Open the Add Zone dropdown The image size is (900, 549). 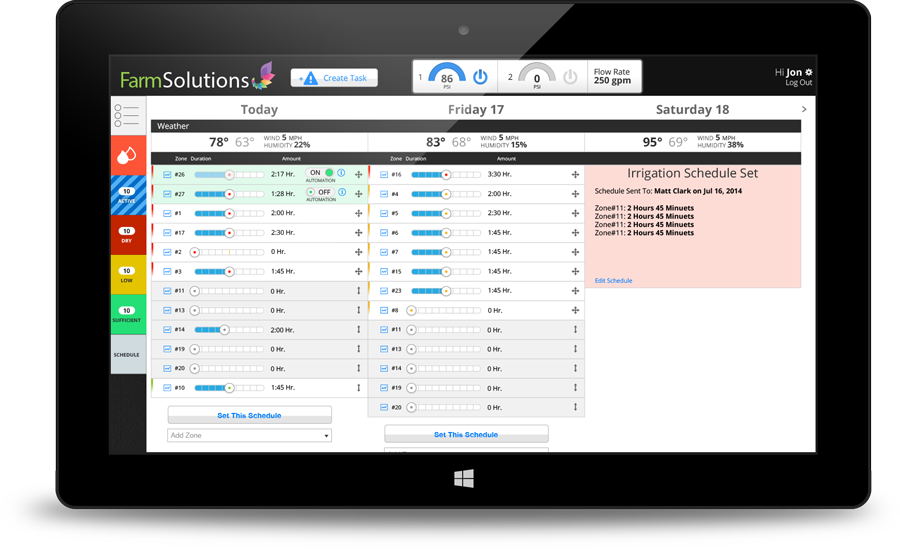click(x=249, y=436)
